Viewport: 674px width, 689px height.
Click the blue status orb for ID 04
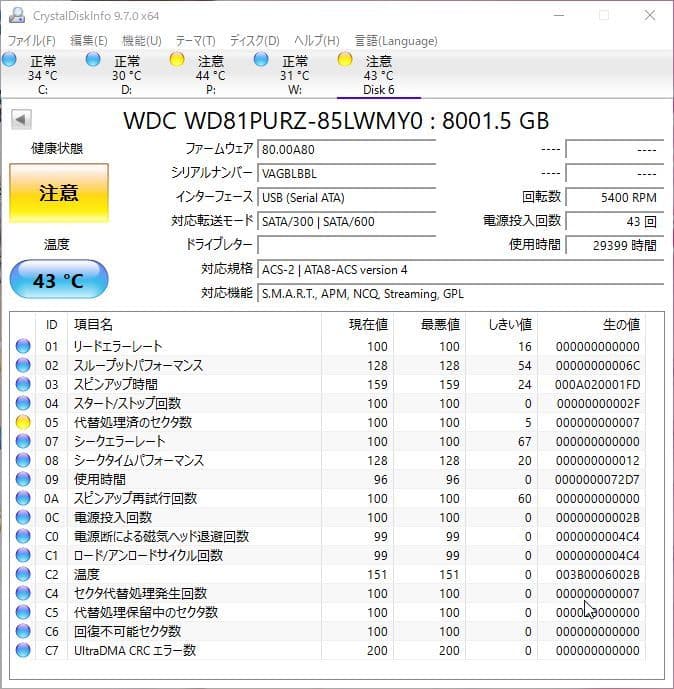point(23,403)
